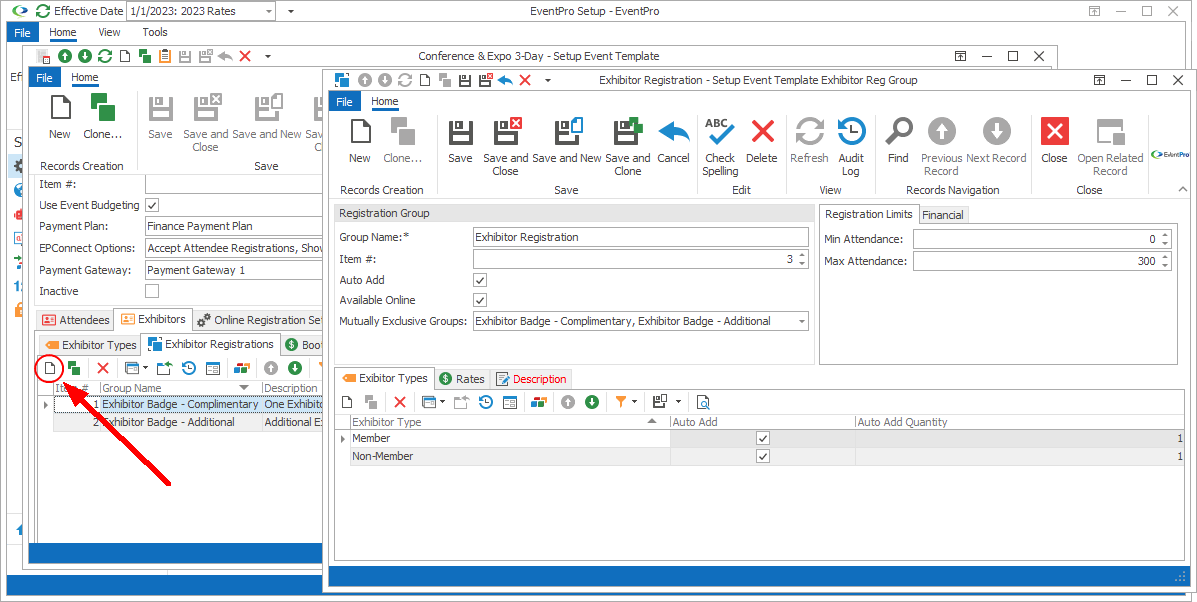This screenshot has width=1197, height=602.
Task: Open Tools menu in EventPro Setup
Action: (x=155, y=32)
